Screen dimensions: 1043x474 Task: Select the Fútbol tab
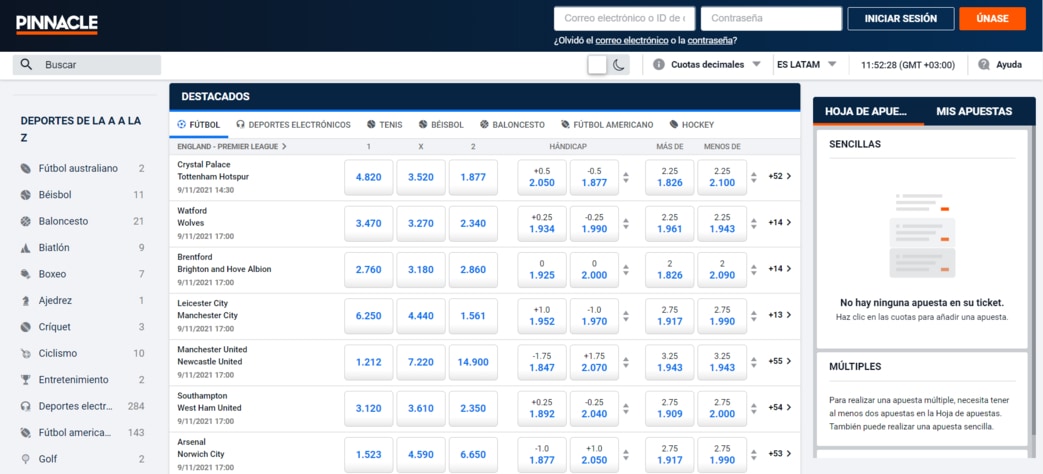pyautogui.click(x=199, y=124)
